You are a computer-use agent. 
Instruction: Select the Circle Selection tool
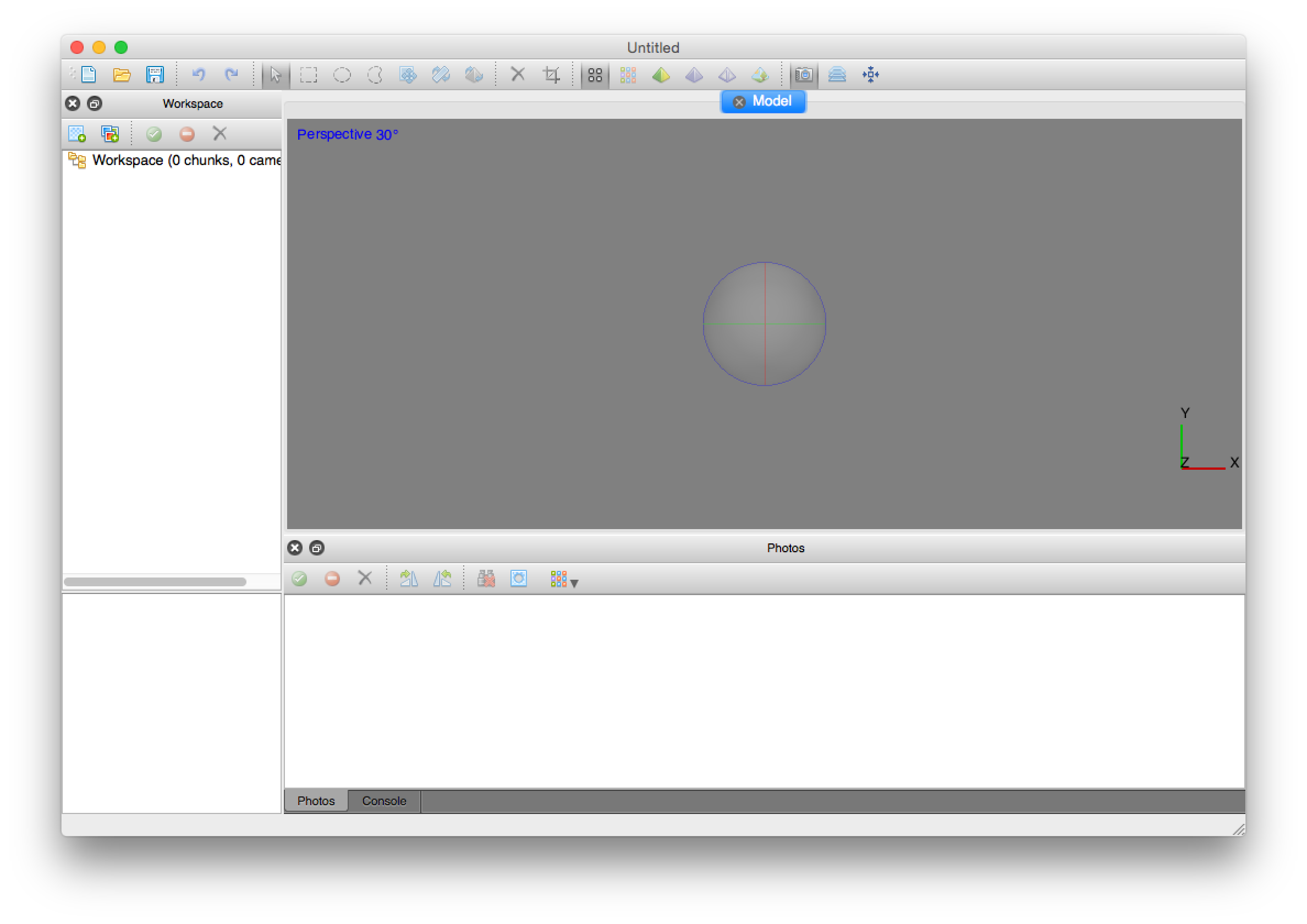tap(342, 75)
